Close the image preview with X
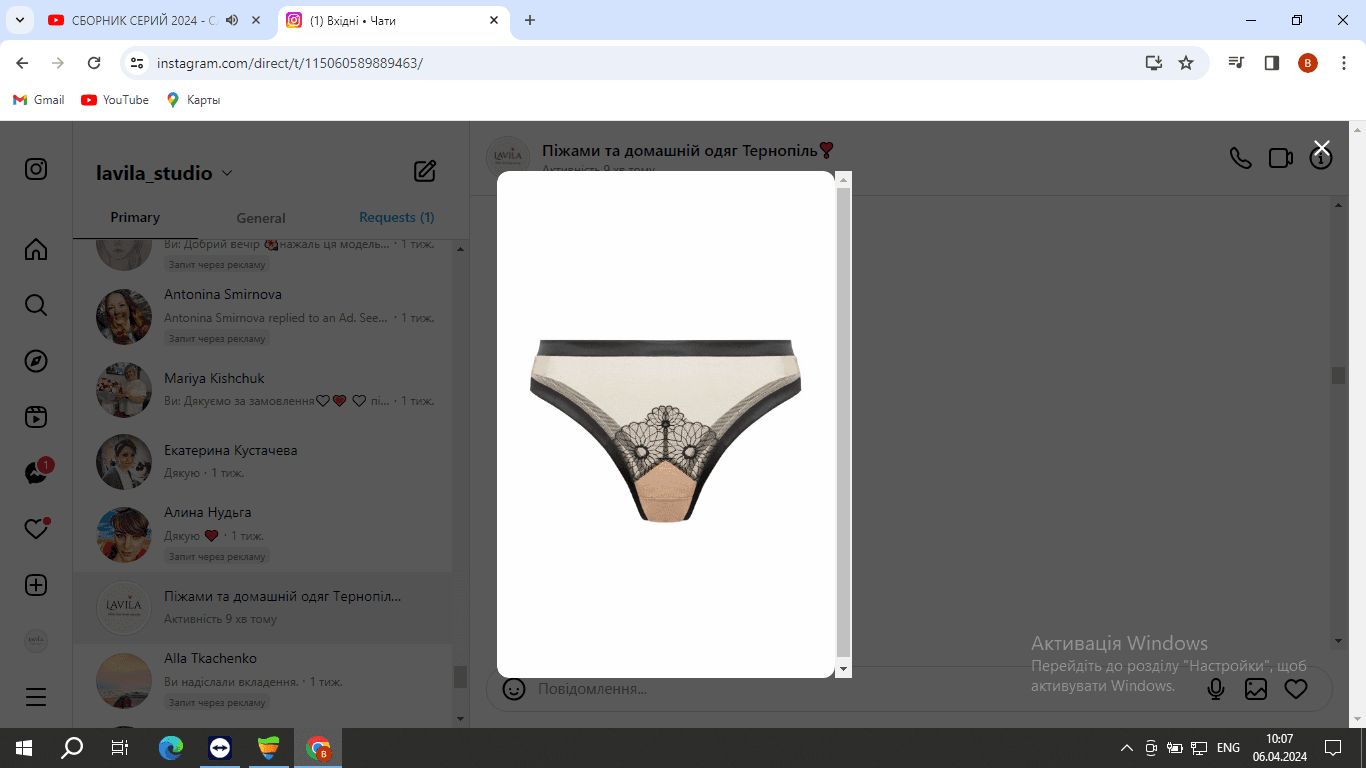Image resolution: width=1366 pixels, height=768 pixels. (x=1322, y=148)
